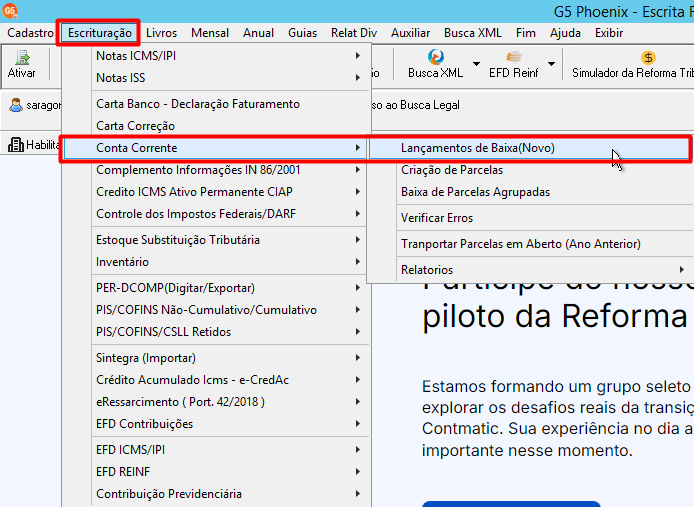Open Crédito Acumulado Icms - e-CredAc

pyautogui.click(x=215, y=380)
